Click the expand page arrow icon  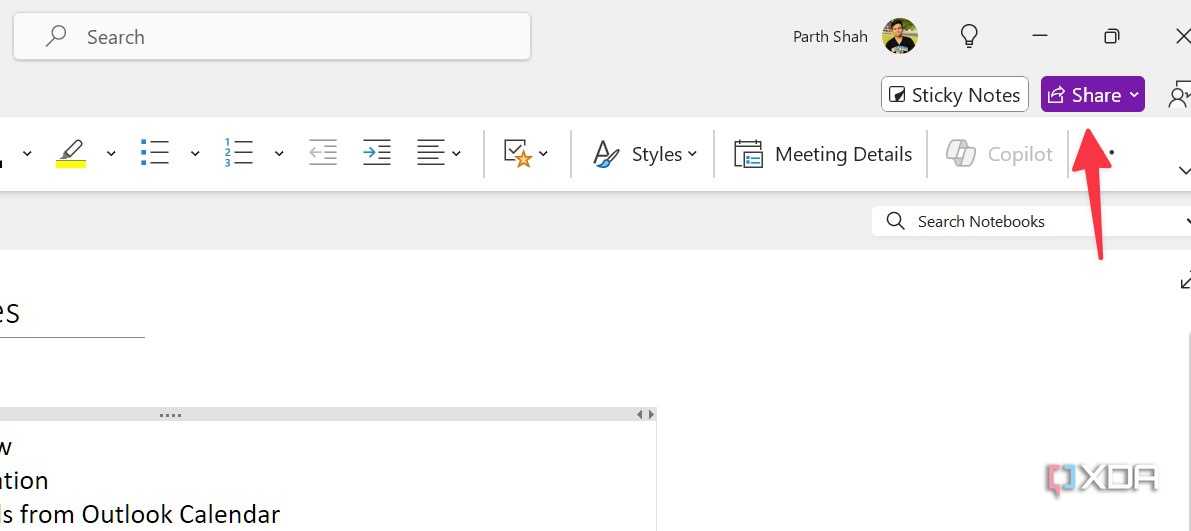(x=1185, y=281)
